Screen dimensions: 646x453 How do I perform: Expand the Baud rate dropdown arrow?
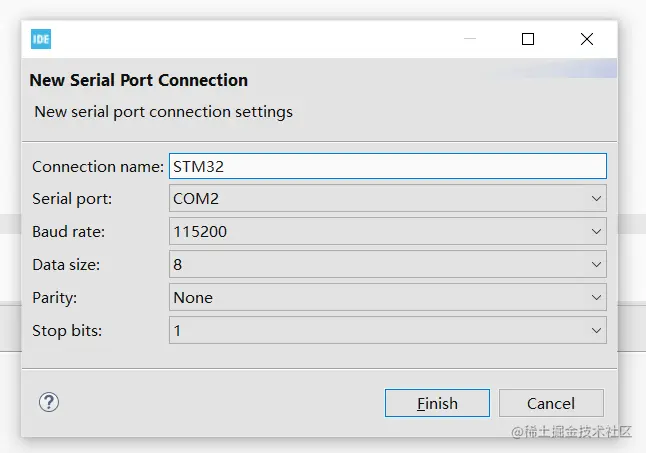click(596, 232)
